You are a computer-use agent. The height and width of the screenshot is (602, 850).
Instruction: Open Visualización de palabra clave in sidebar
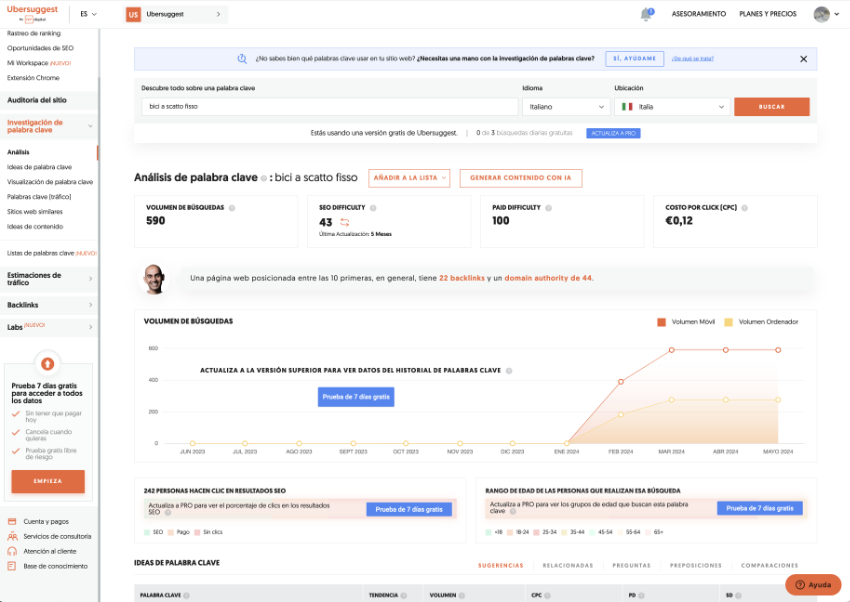click(x=50, y=182)
